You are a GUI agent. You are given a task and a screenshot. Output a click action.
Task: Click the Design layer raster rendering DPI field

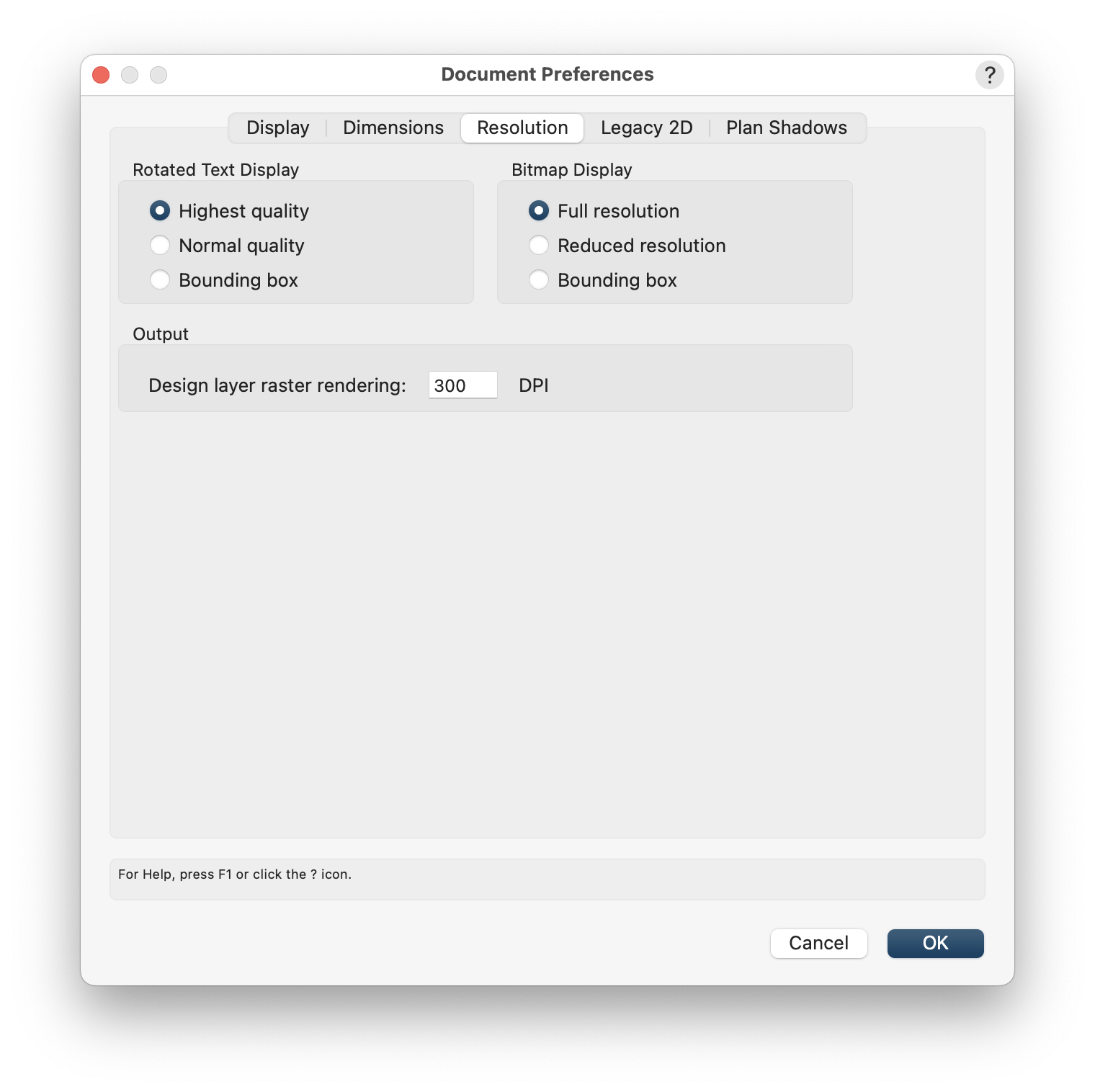click(462, 385)
